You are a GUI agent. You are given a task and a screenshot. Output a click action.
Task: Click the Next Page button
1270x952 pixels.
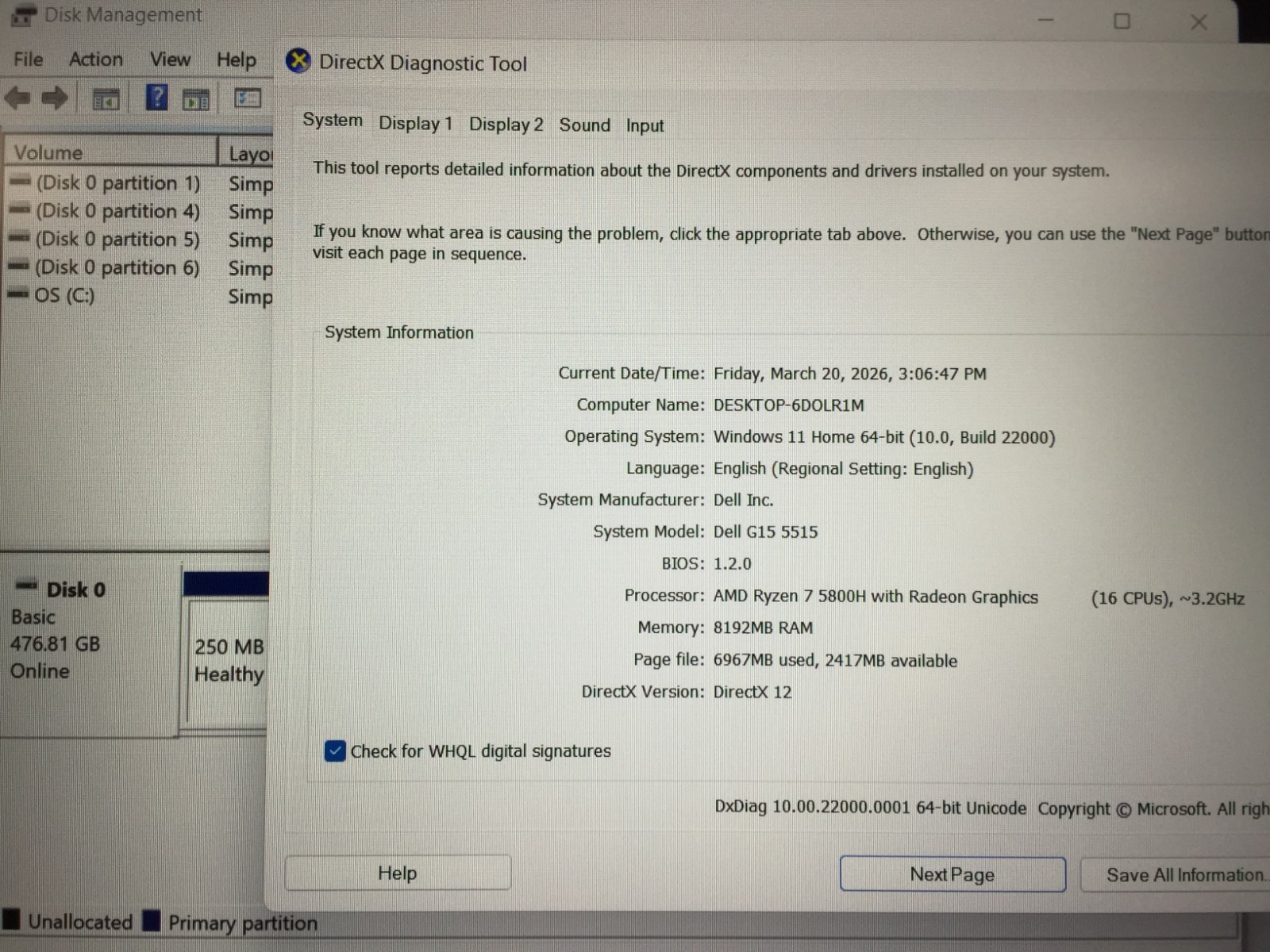[x=952, y=874]
